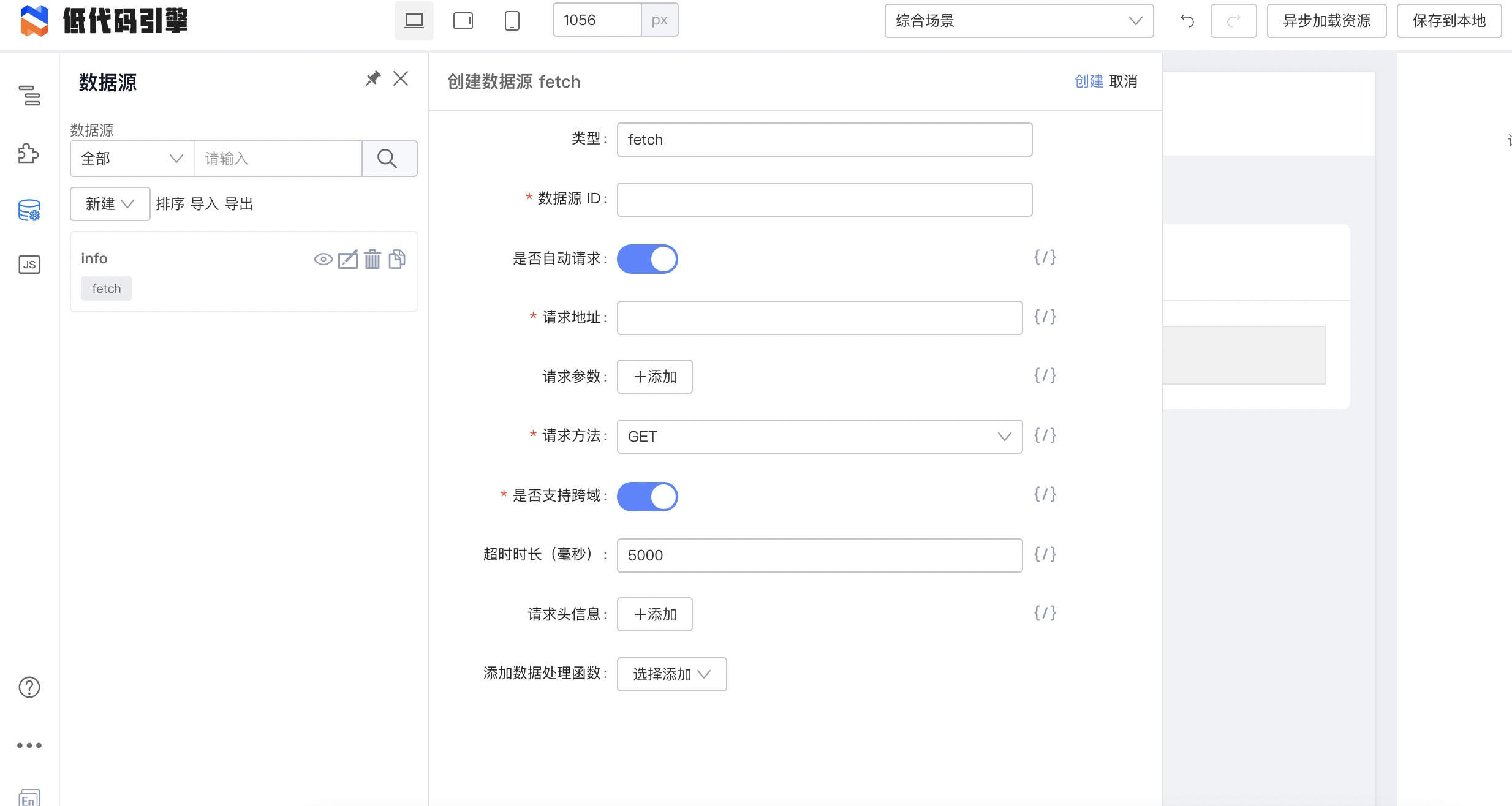1512x806 pixels.
Task: Click the 取消 link
Action: [1124, 81]
